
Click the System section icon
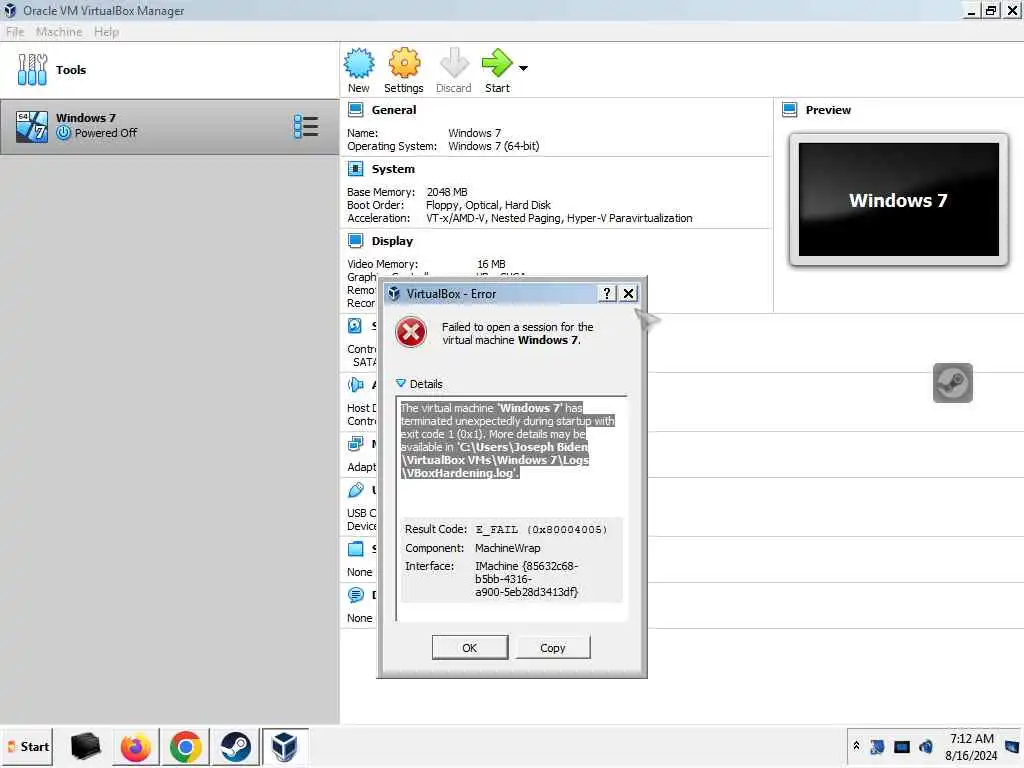[x=356, y=169]
